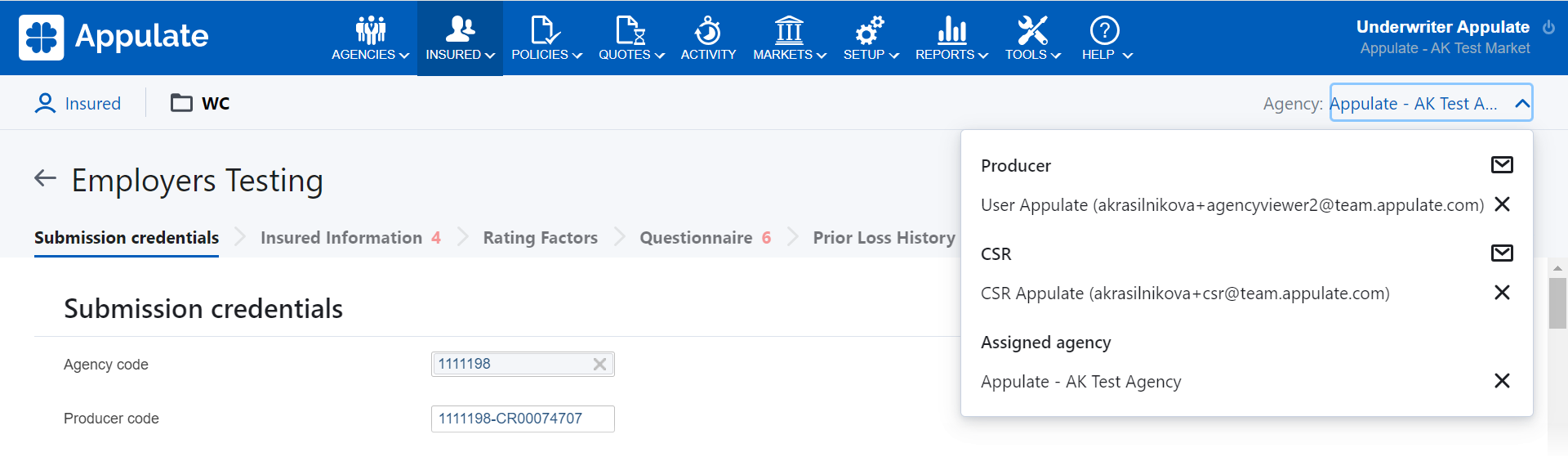Viewport: 1568px width, 457px height.
Task: Open the Markets bank icon menu
Action: (x=789, y=30)
